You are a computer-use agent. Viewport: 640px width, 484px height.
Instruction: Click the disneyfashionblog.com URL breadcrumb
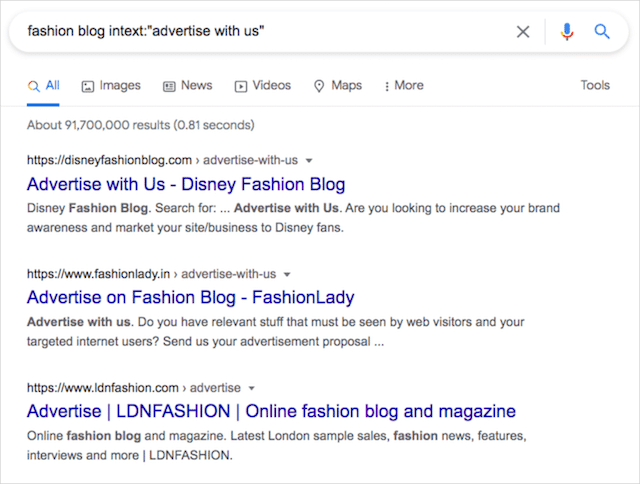[x=109, y=160]
